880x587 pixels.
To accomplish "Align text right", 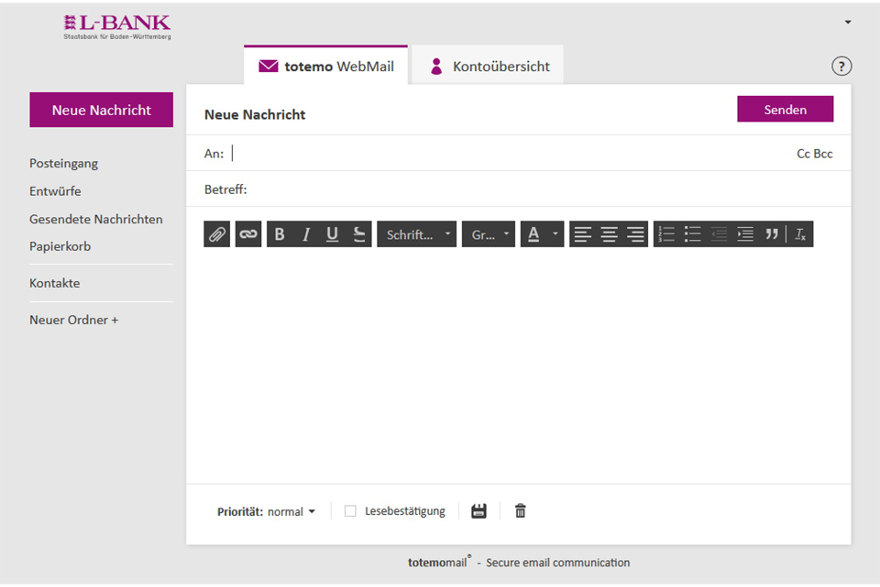I will [635, 234].
